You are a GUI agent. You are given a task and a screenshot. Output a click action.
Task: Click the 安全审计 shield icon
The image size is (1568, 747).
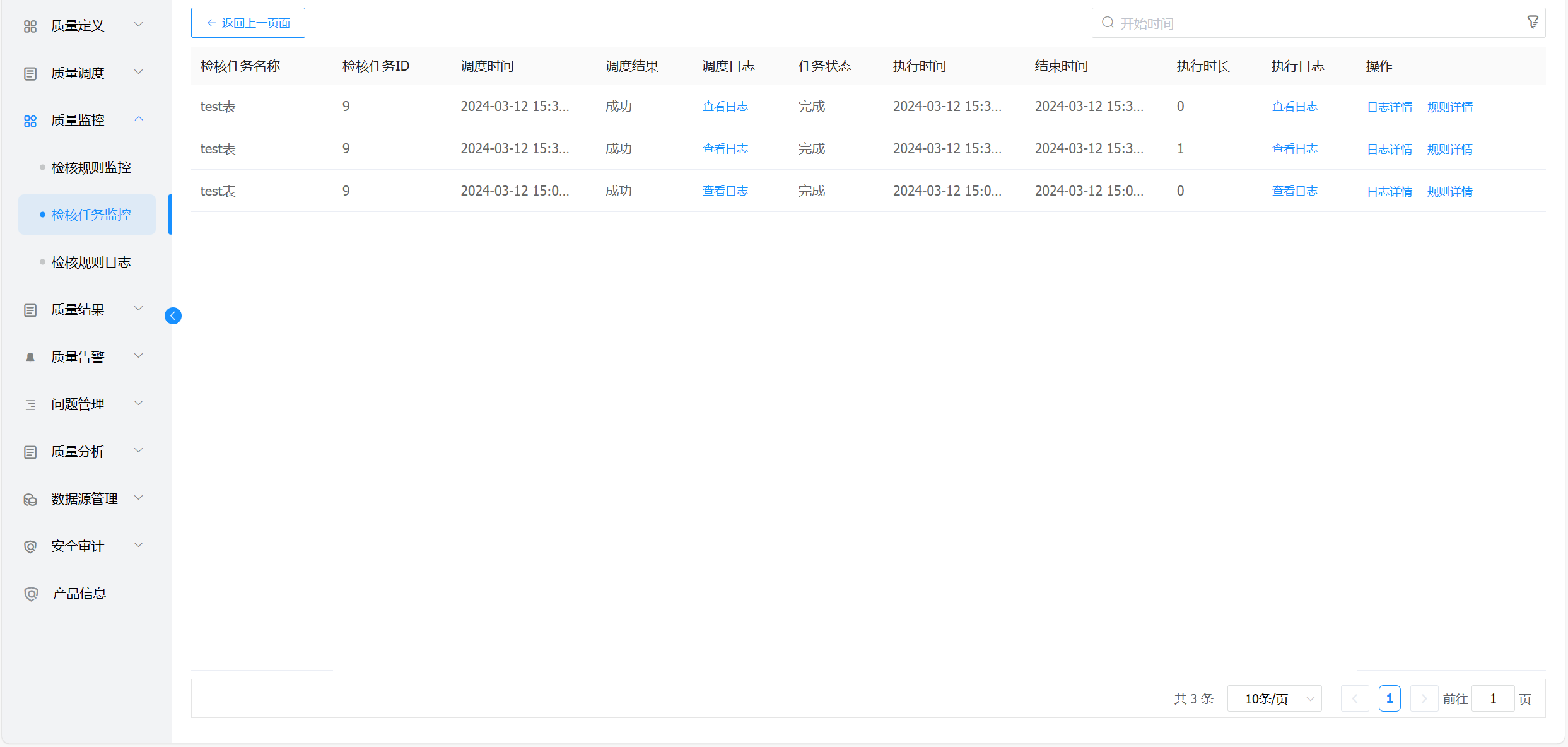30,546
